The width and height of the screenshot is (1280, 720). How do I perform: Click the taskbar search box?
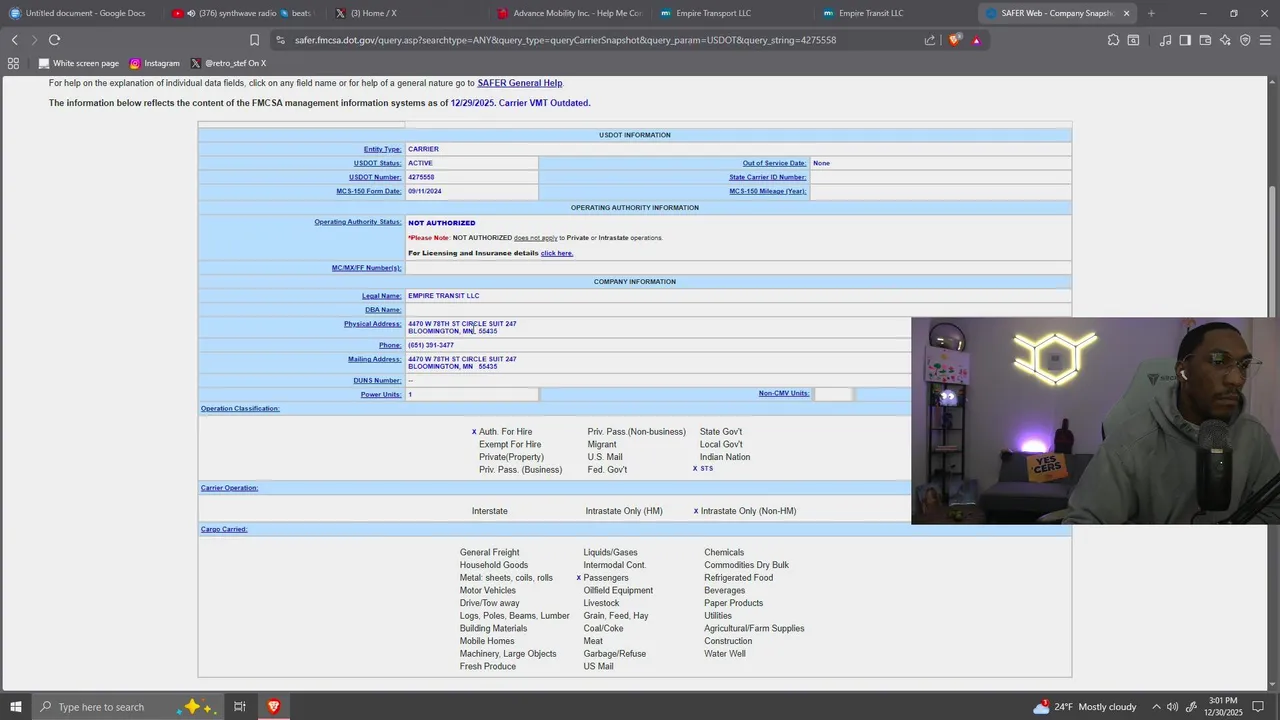click(130, 707)
